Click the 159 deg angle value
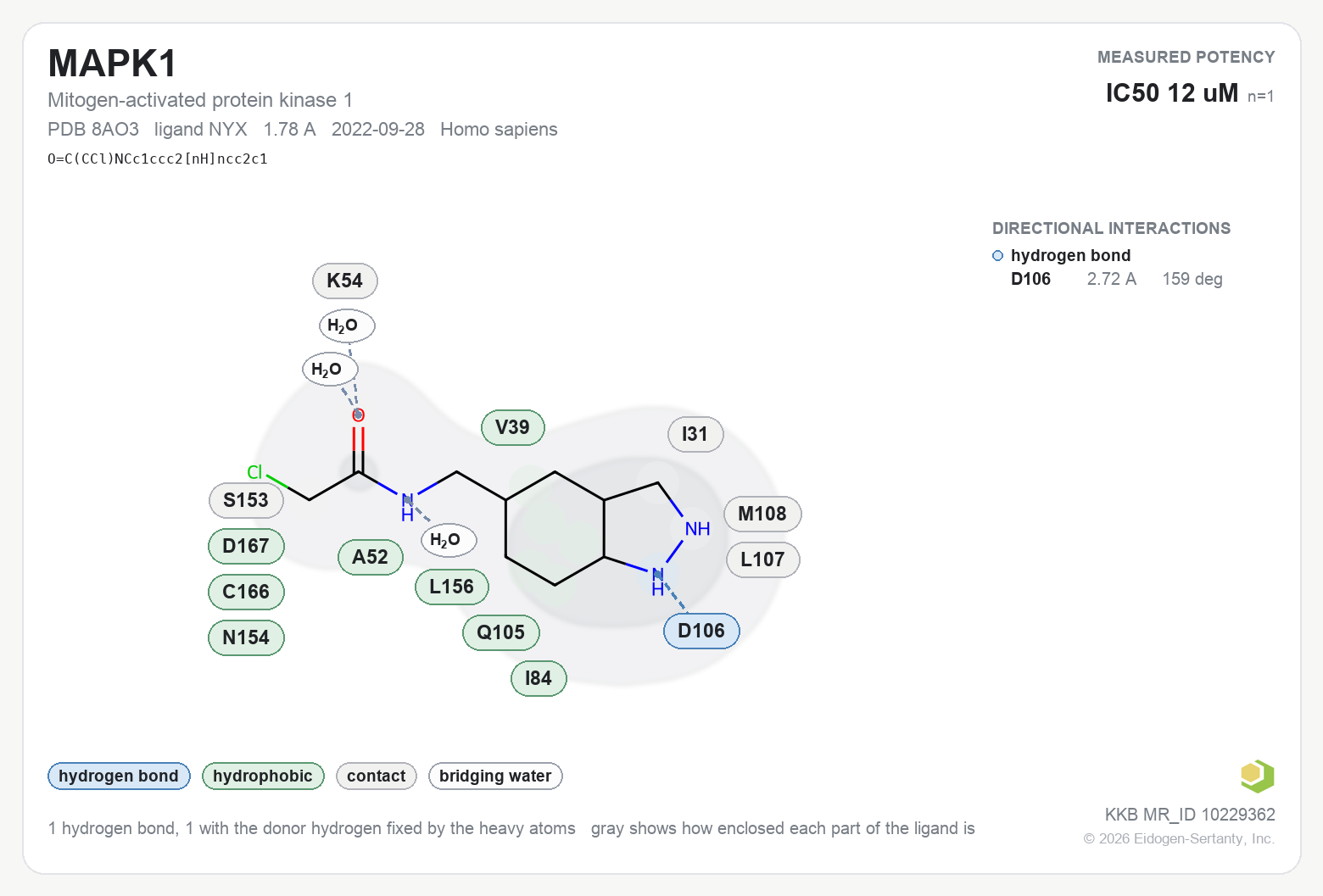This screenshot has width=1323, height=896. 1192,279
